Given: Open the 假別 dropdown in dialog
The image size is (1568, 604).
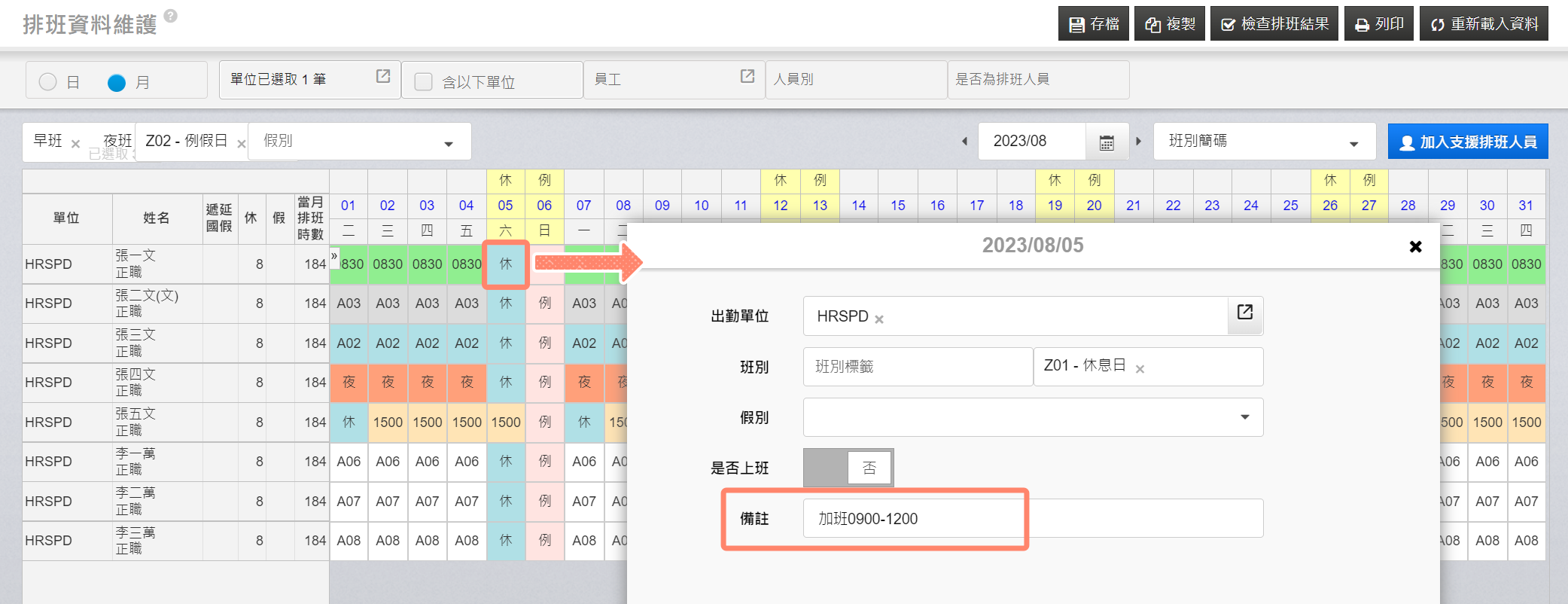Looking at the screenshot, I should click(x=1244, y=417).
